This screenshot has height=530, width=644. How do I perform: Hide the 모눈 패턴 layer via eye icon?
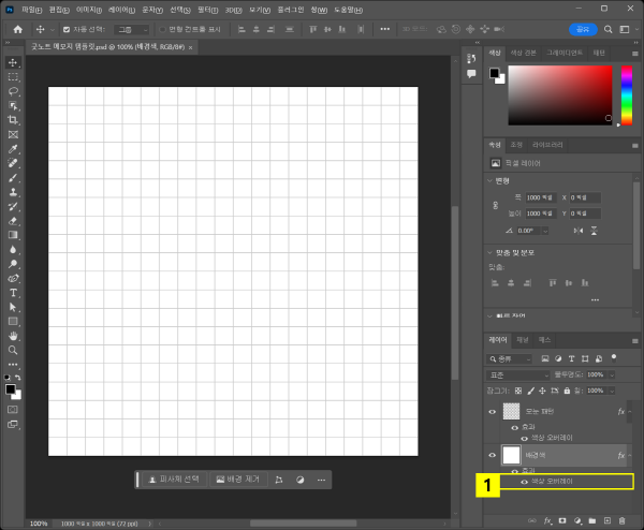(492, 412)
